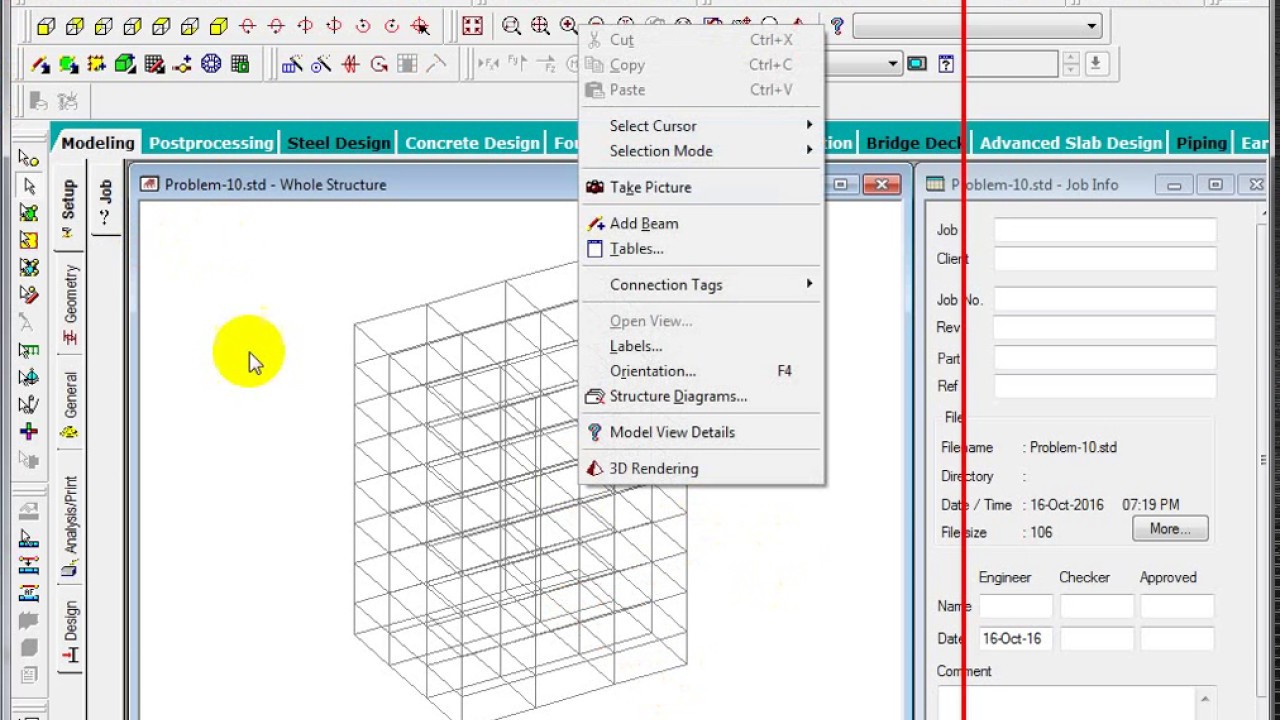Switch to Advanced Slab Design tab

pos(1070,143)
